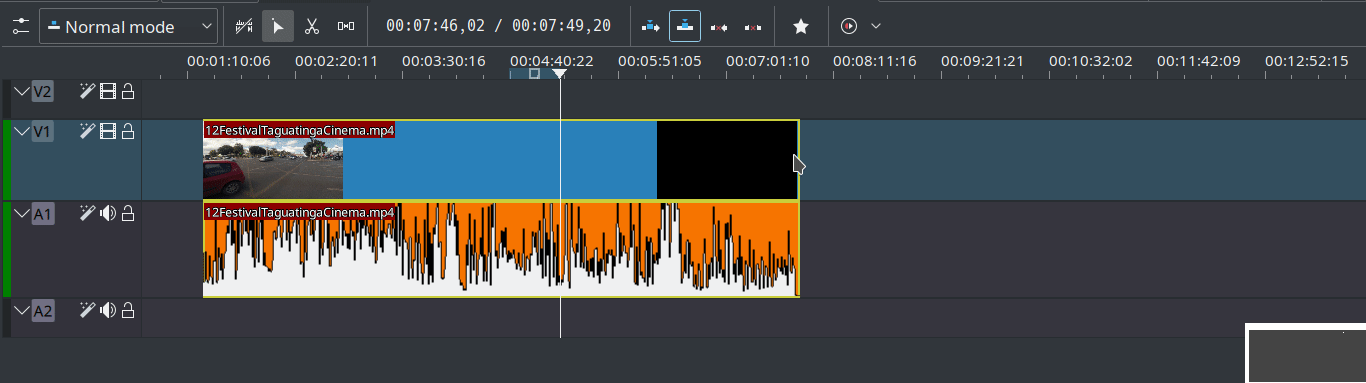Select the spacer tool
The image size is (1366, 383).
[x=346, y=26]
